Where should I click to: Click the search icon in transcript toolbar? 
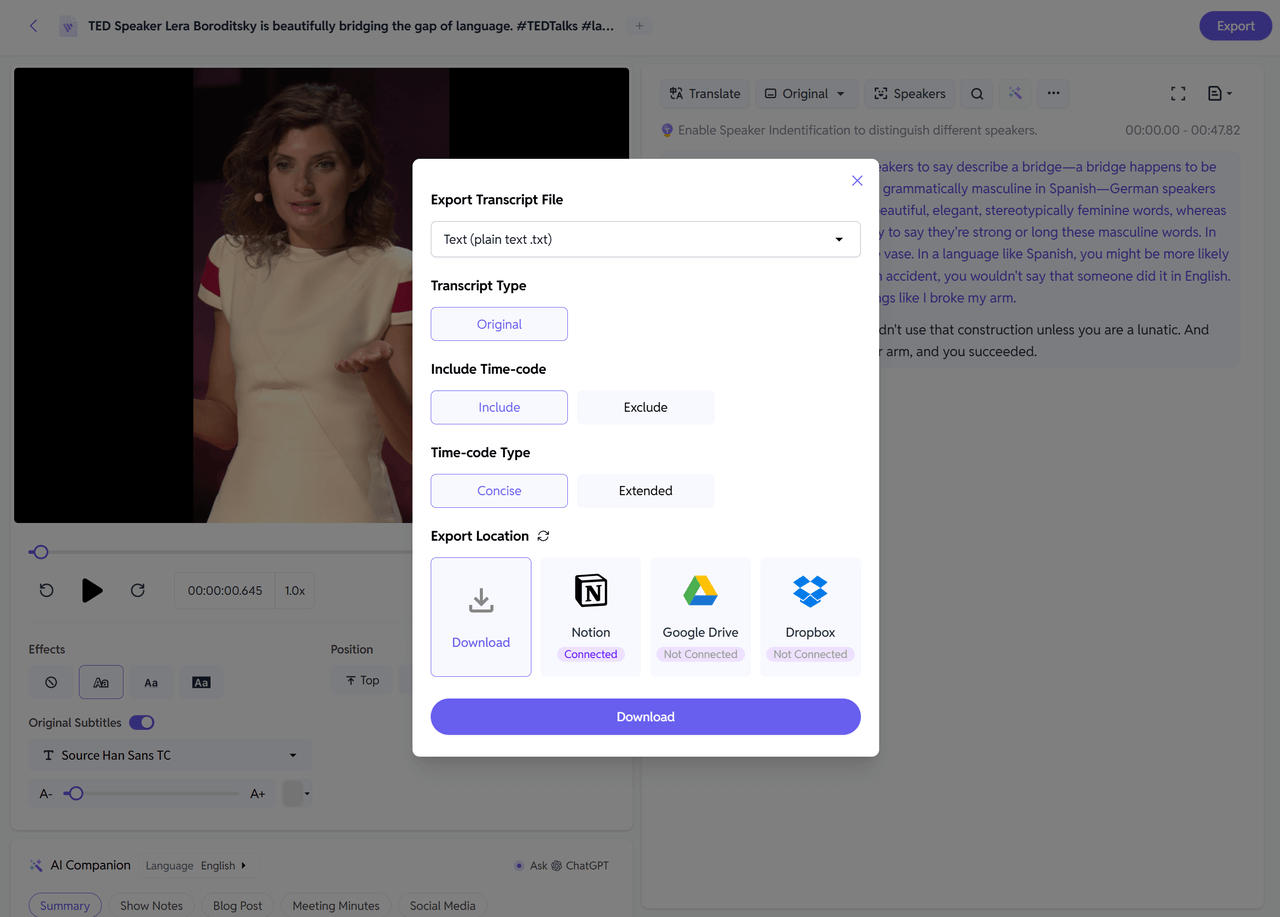[x=977, y=94]
